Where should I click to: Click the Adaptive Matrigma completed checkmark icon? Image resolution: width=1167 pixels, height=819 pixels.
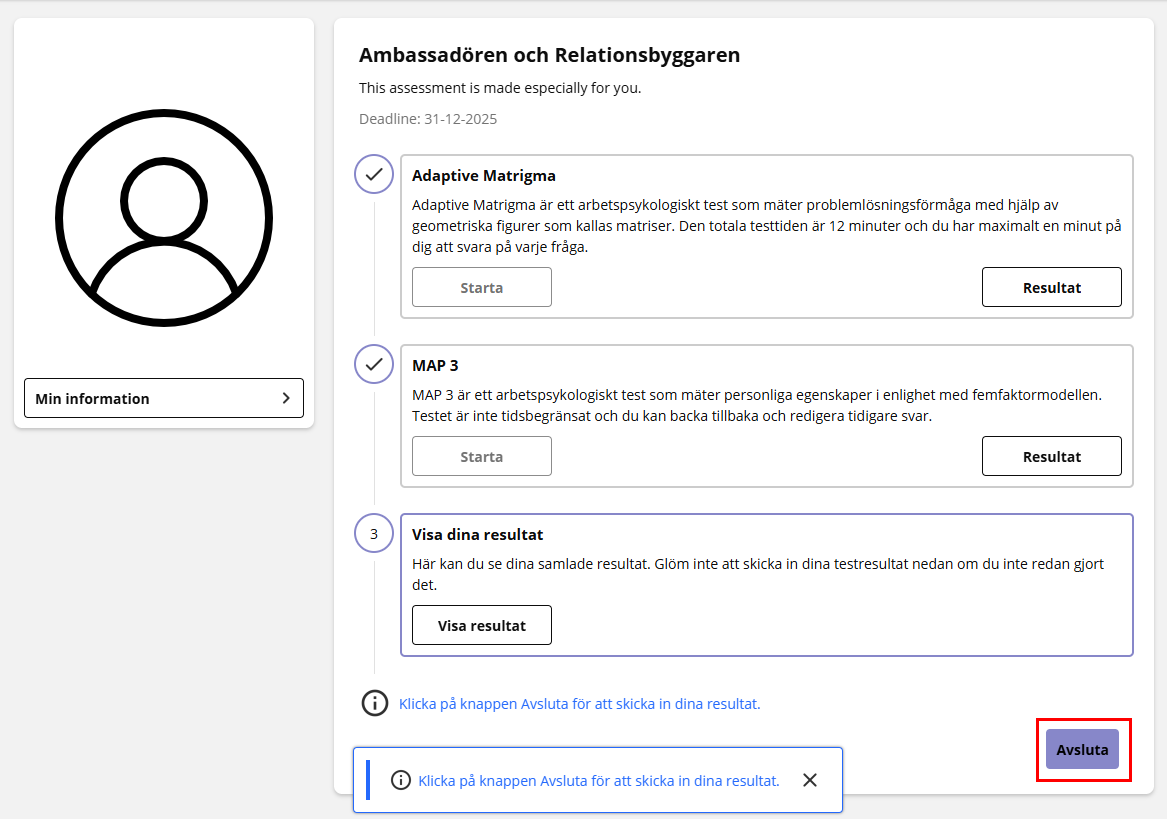tap(374, 174)
